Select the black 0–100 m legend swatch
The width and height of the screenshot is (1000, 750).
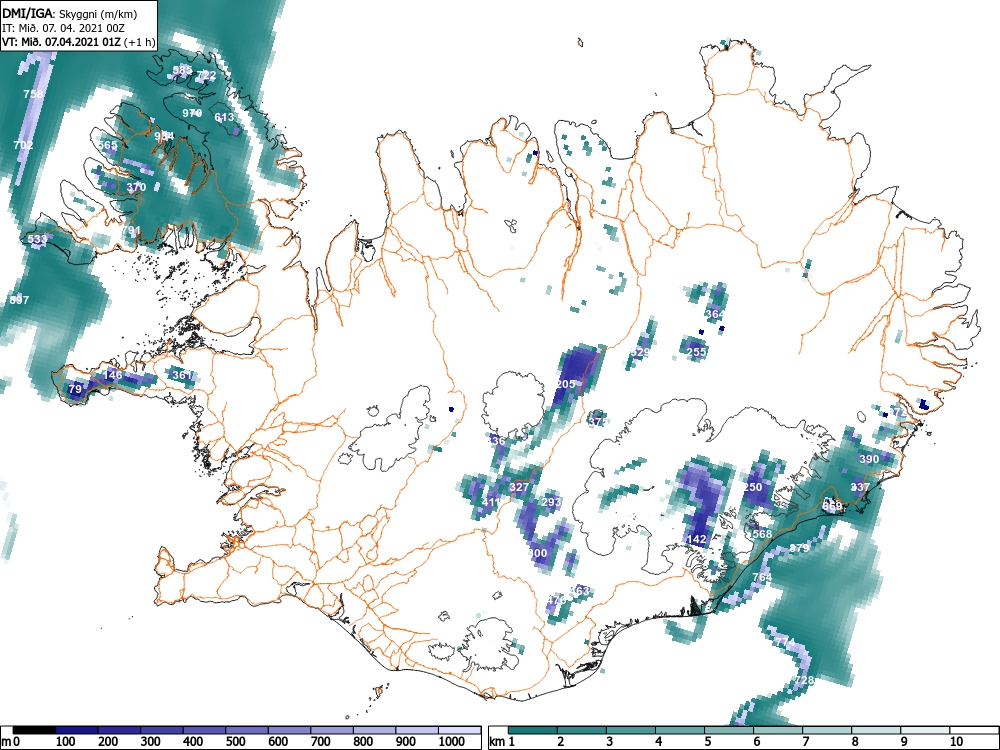tap(34, 730)
